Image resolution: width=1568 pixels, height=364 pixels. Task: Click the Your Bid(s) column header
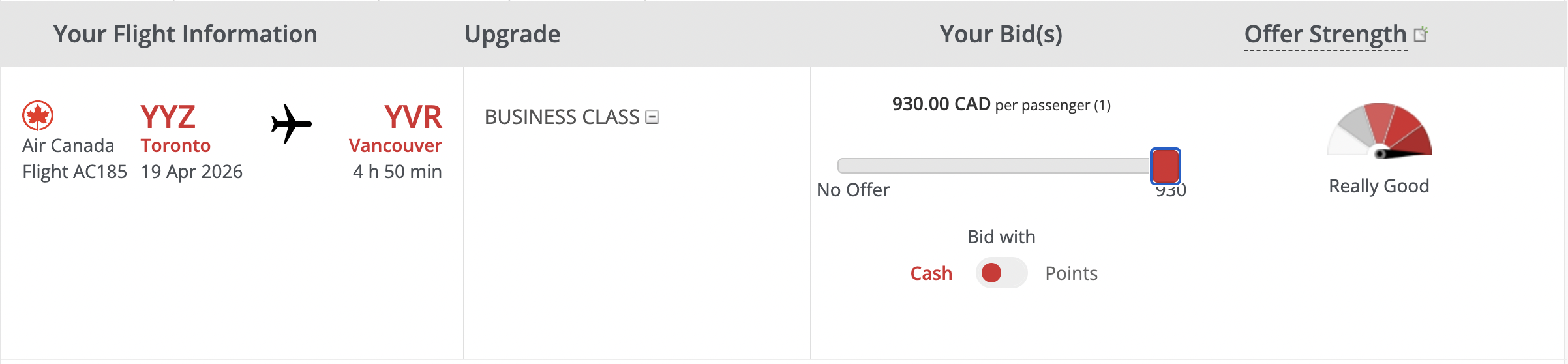[x=1001, y=35]
